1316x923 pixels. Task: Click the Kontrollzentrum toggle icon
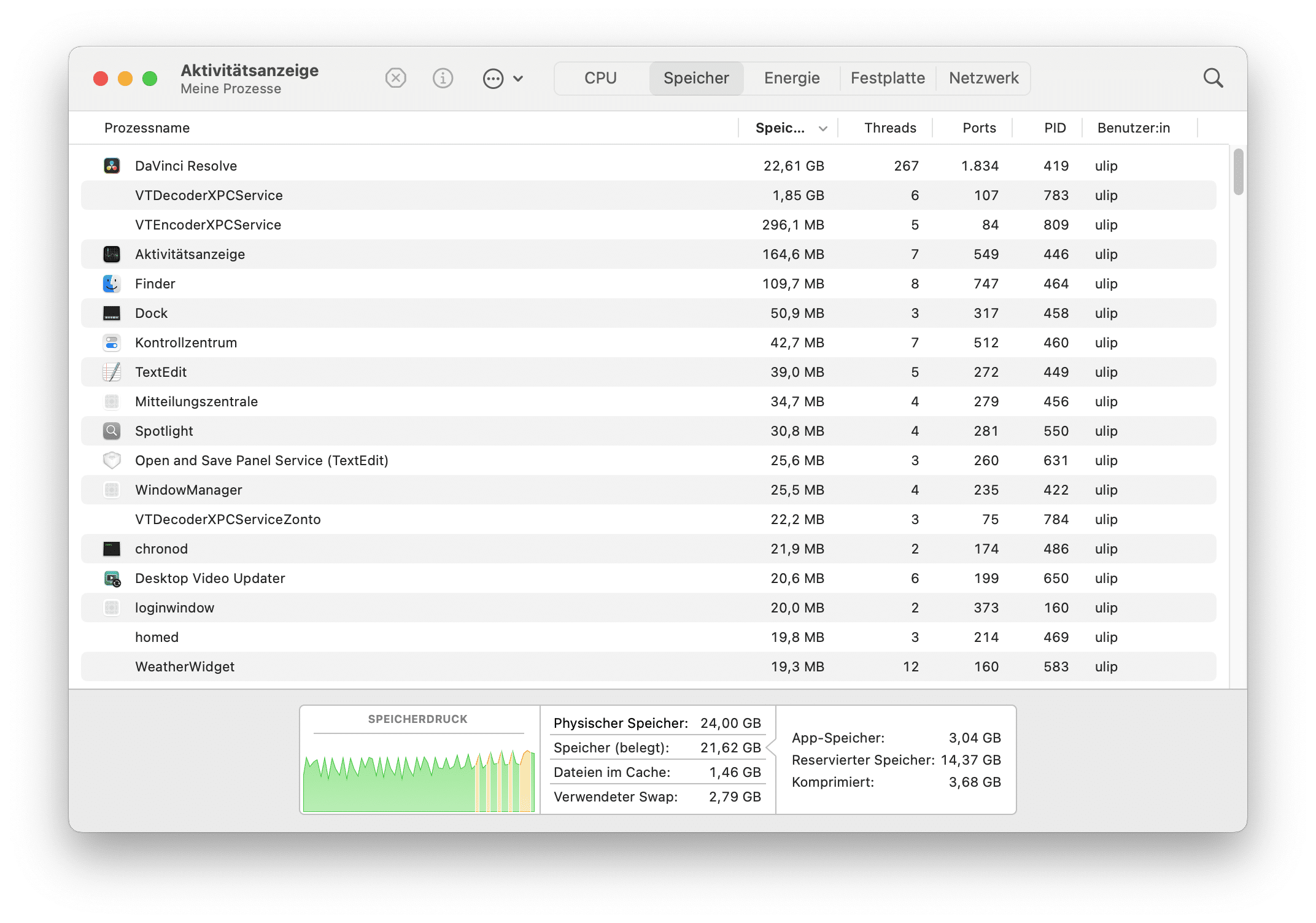[x=112, y=342]
